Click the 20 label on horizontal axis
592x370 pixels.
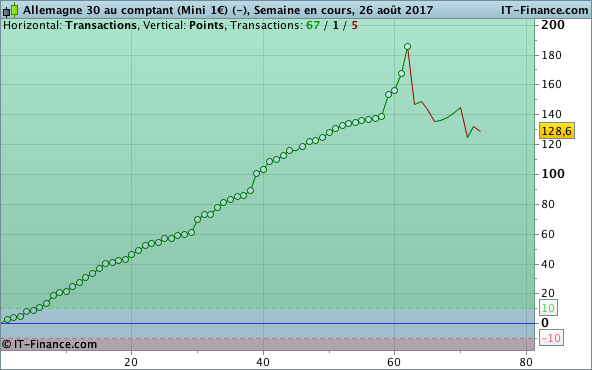tap(131, 362)
